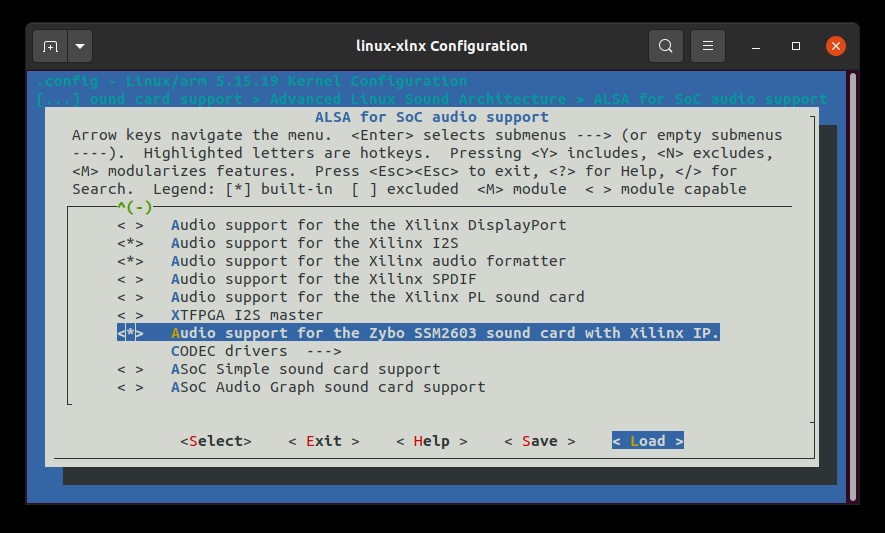The height and width of the screenshot is (533, 885).
Task: Click the highlighted Load button
Action: (648, 441)
